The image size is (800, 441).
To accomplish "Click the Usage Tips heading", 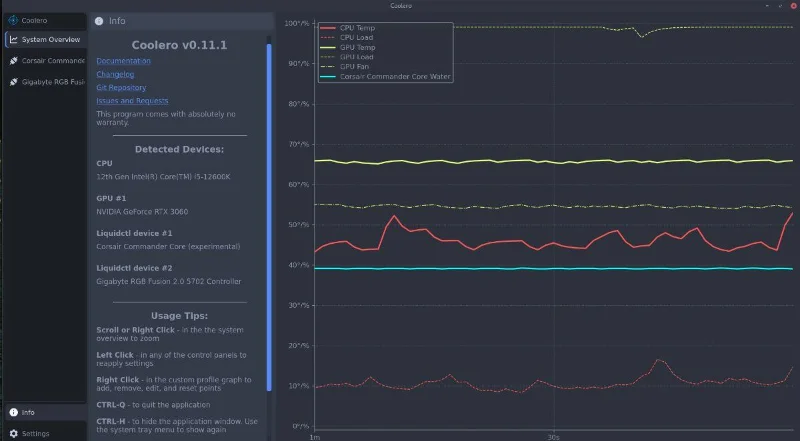I will pos(179,315).
